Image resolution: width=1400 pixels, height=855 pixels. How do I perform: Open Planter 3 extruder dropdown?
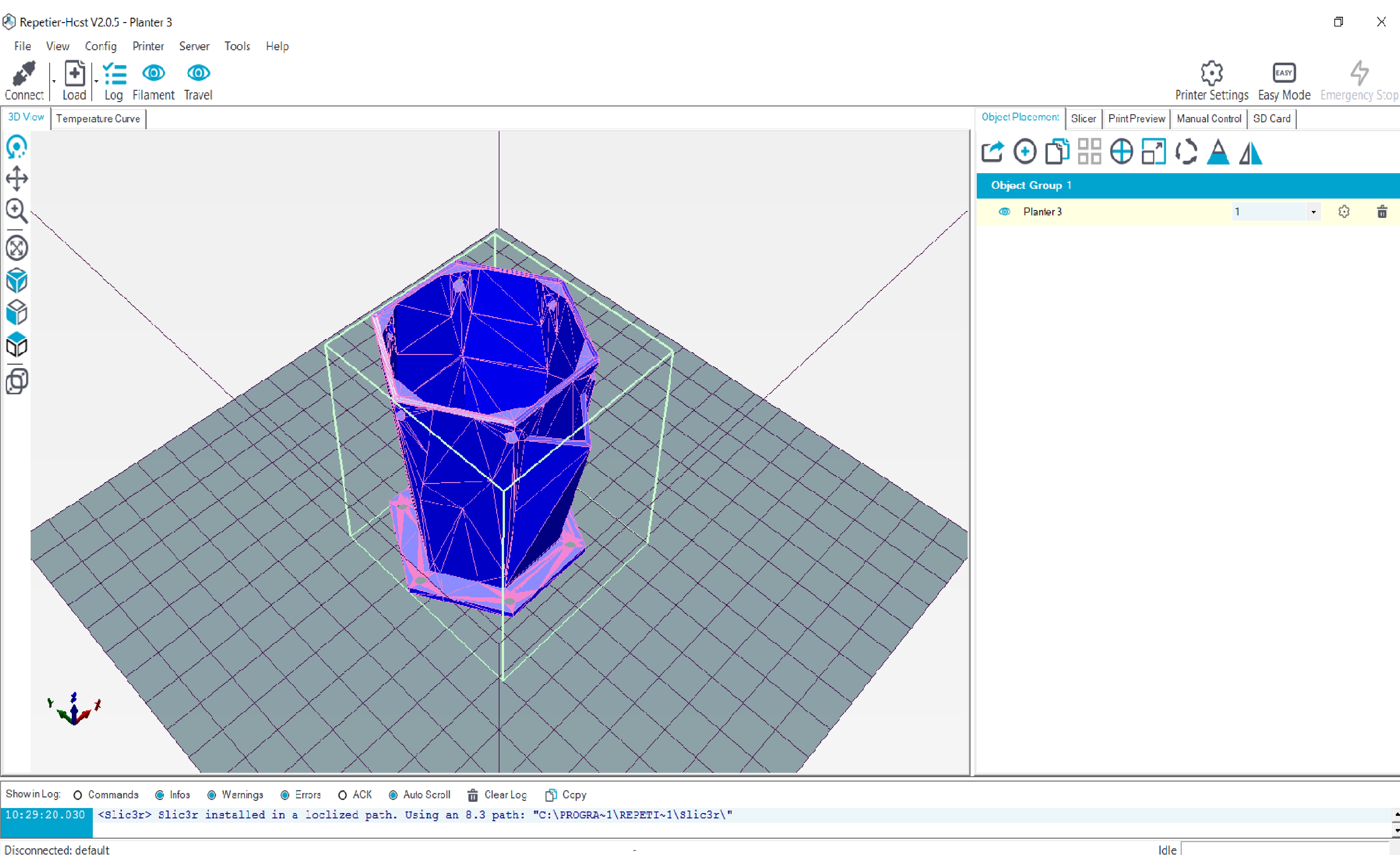(x=1313, y=212)
